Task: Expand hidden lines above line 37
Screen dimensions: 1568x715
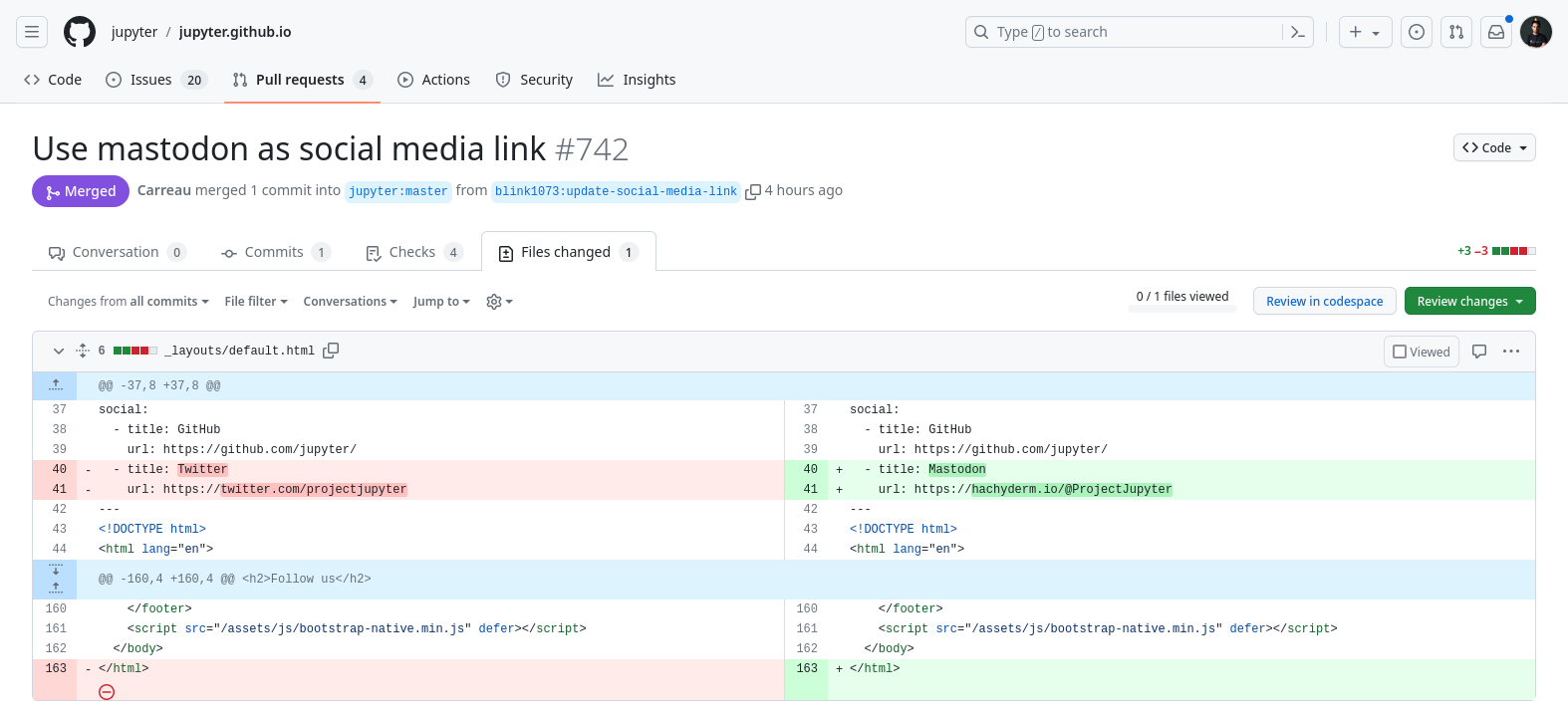Action: [56, 385]
